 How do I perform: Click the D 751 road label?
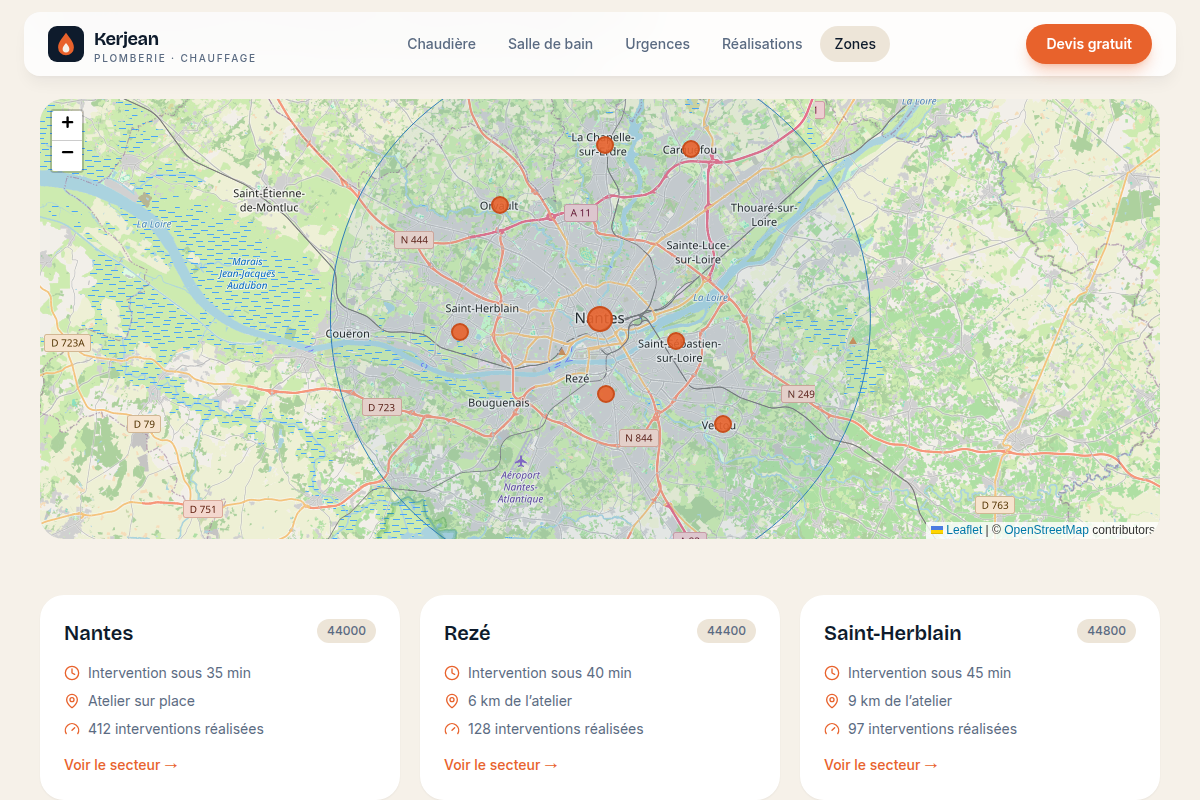203,509
